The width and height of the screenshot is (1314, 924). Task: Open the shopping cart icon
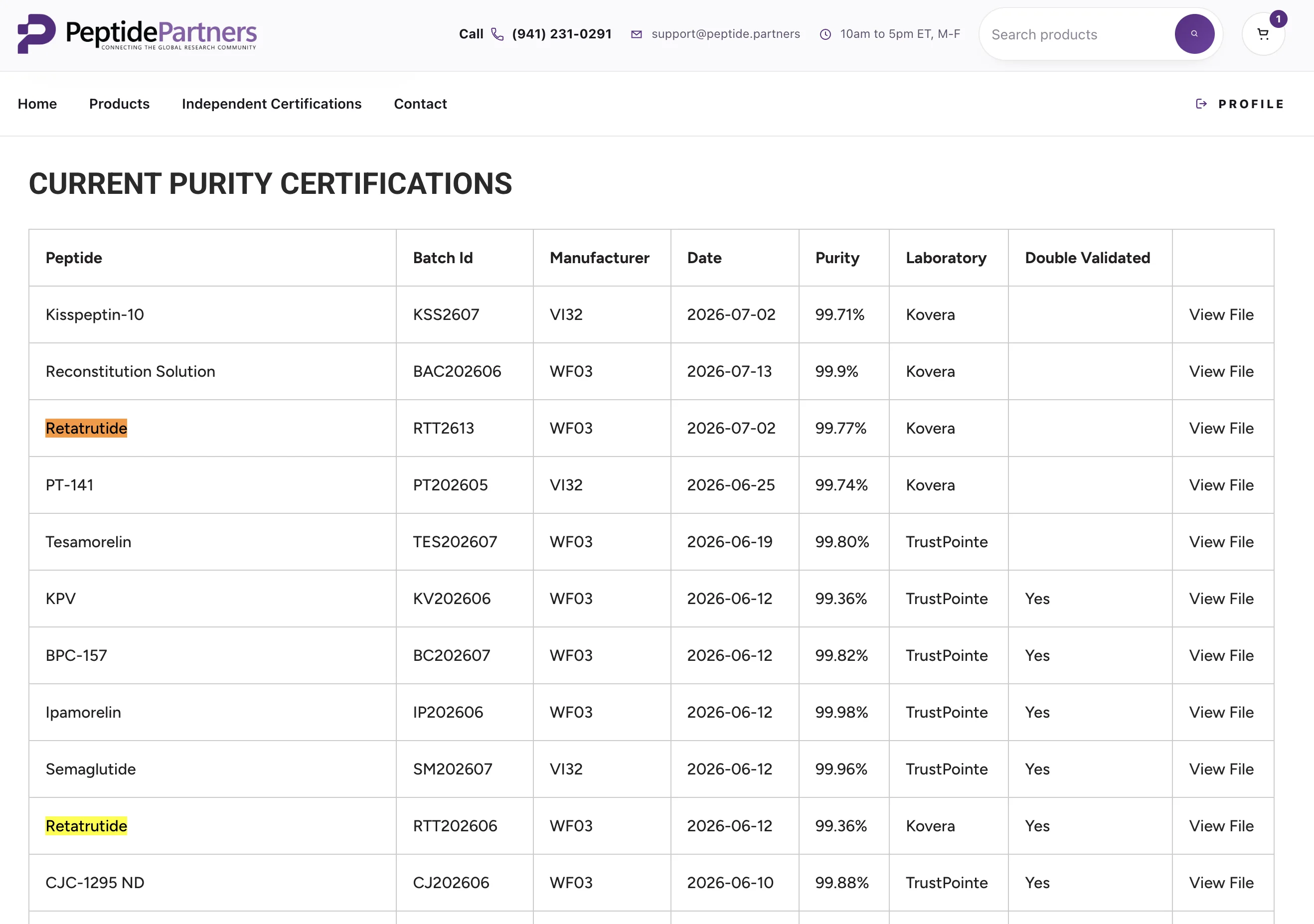(1263, 34)
